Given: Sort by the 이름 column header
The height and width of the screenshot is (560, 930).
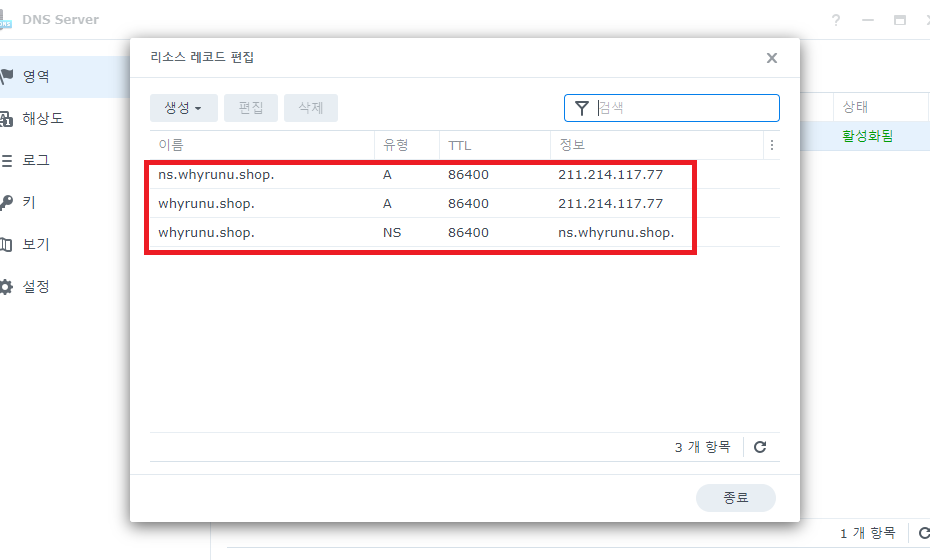Looking at the screenshot, I should coord(262,145).
